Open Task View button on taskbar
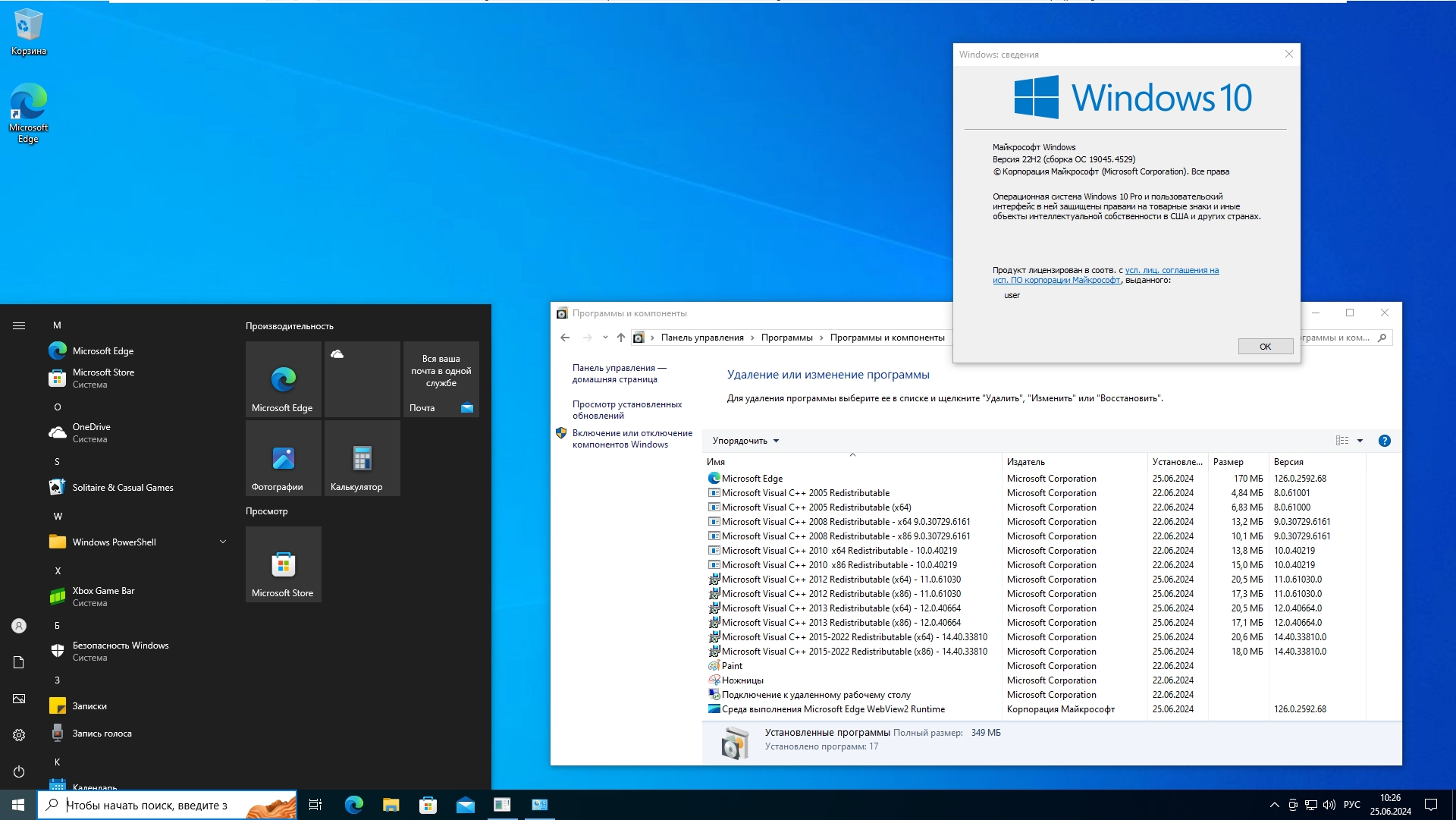The height and width of the screenshot is (820, 1456). [315, 805]
